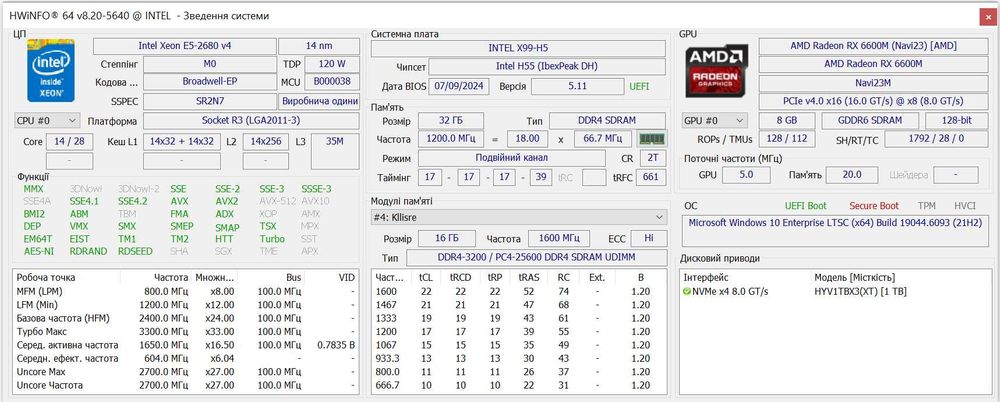This screenshot has width=1000, height=402.
Task: Select the 933.3 frequency timing row
Action: [x=518, y=359]
